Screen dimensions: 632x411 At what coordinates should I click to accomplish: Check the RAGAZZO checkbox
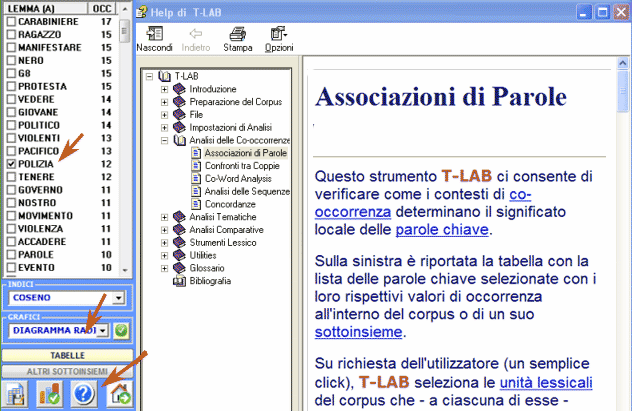(x=11, y=34)
